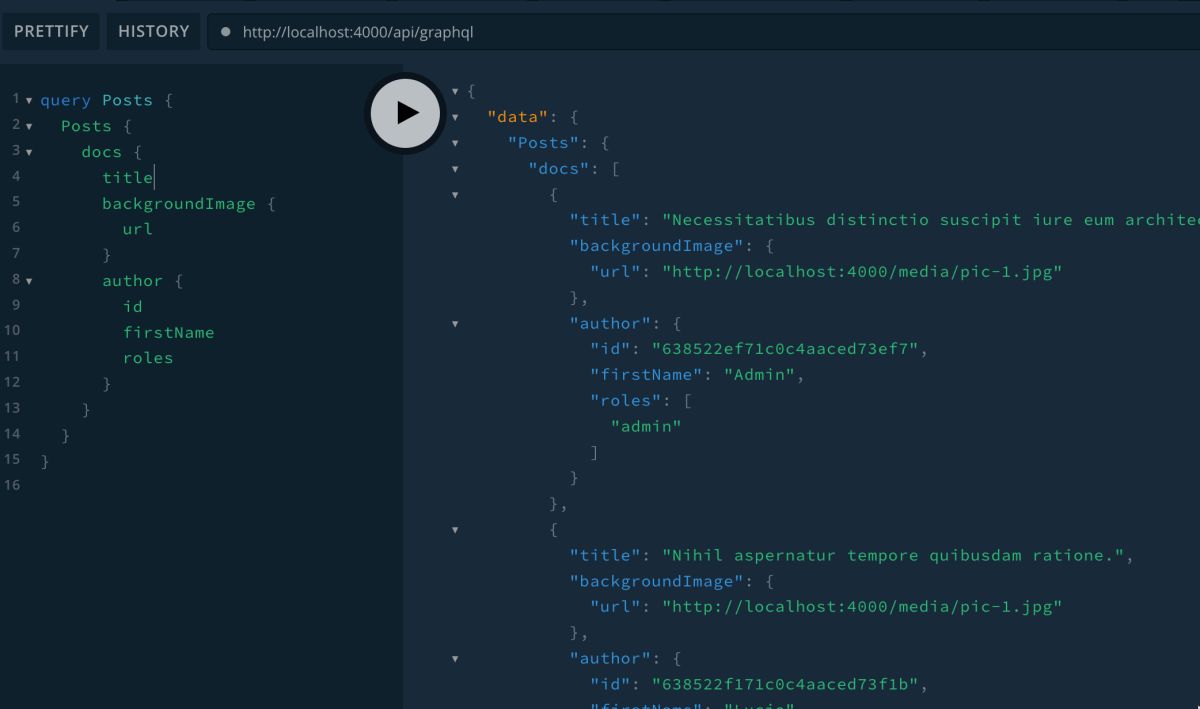Click the author field in the query editor
The width and height of the screenshot is (1200, 709).
point(133,281)
